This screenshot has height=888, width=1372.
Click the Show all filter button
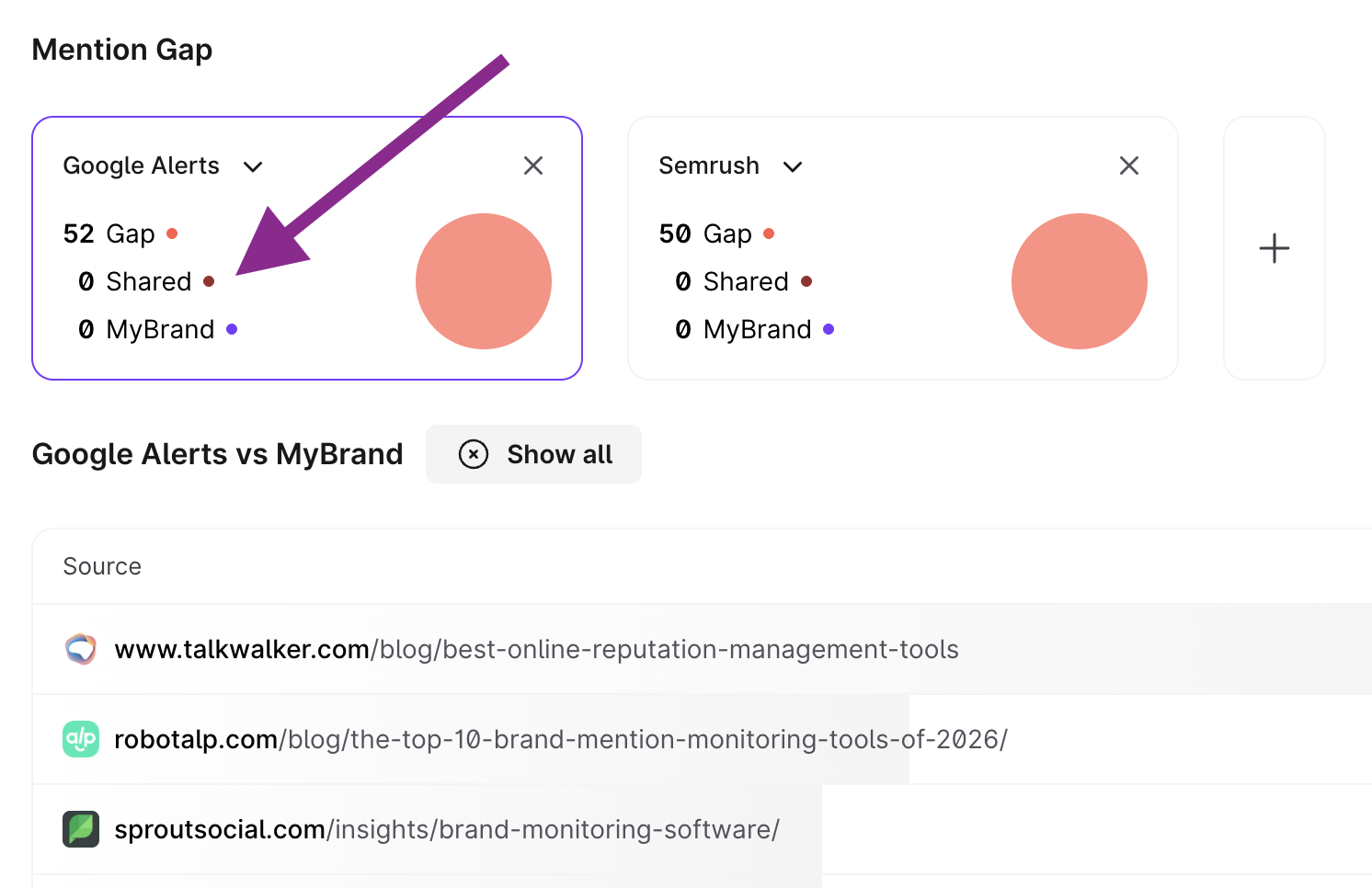pos(533,454)
